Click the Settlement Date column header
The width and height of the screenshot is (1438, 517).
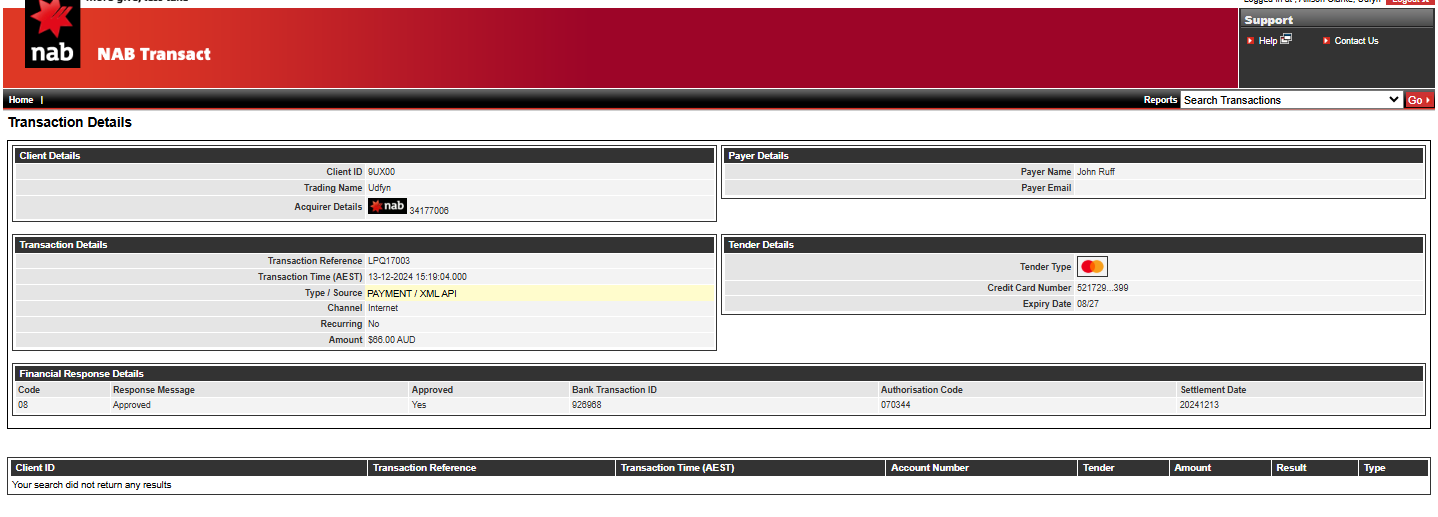(x=1213, y=390)
